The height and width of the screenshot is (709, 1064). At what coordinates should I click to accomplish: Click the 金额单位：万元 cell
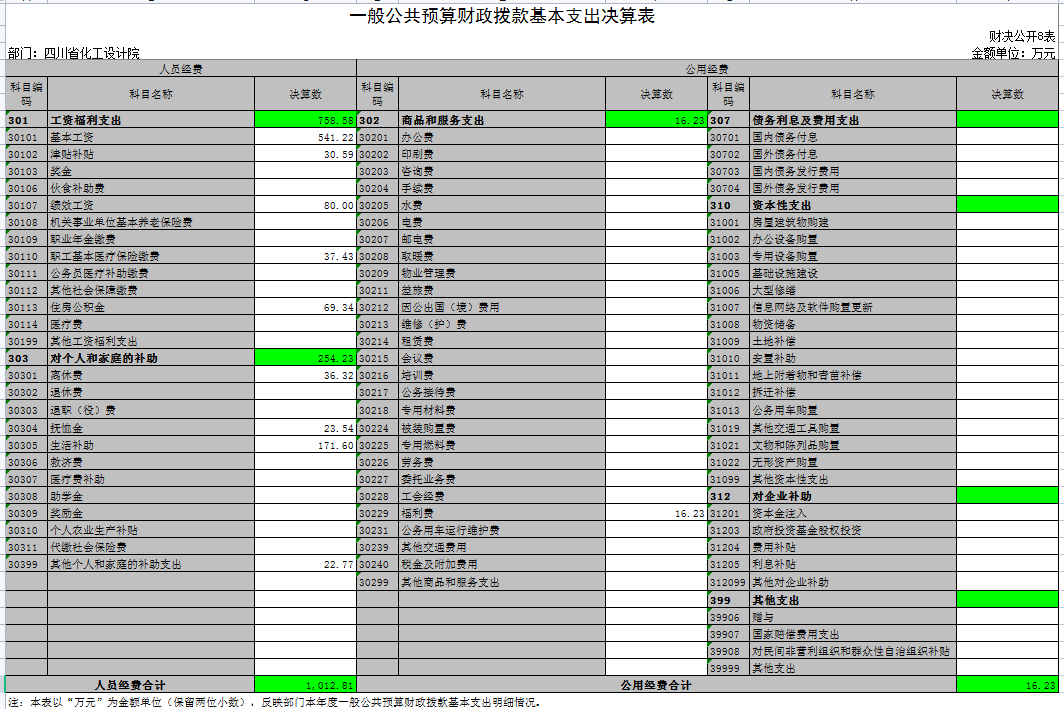click(1013, 53)
